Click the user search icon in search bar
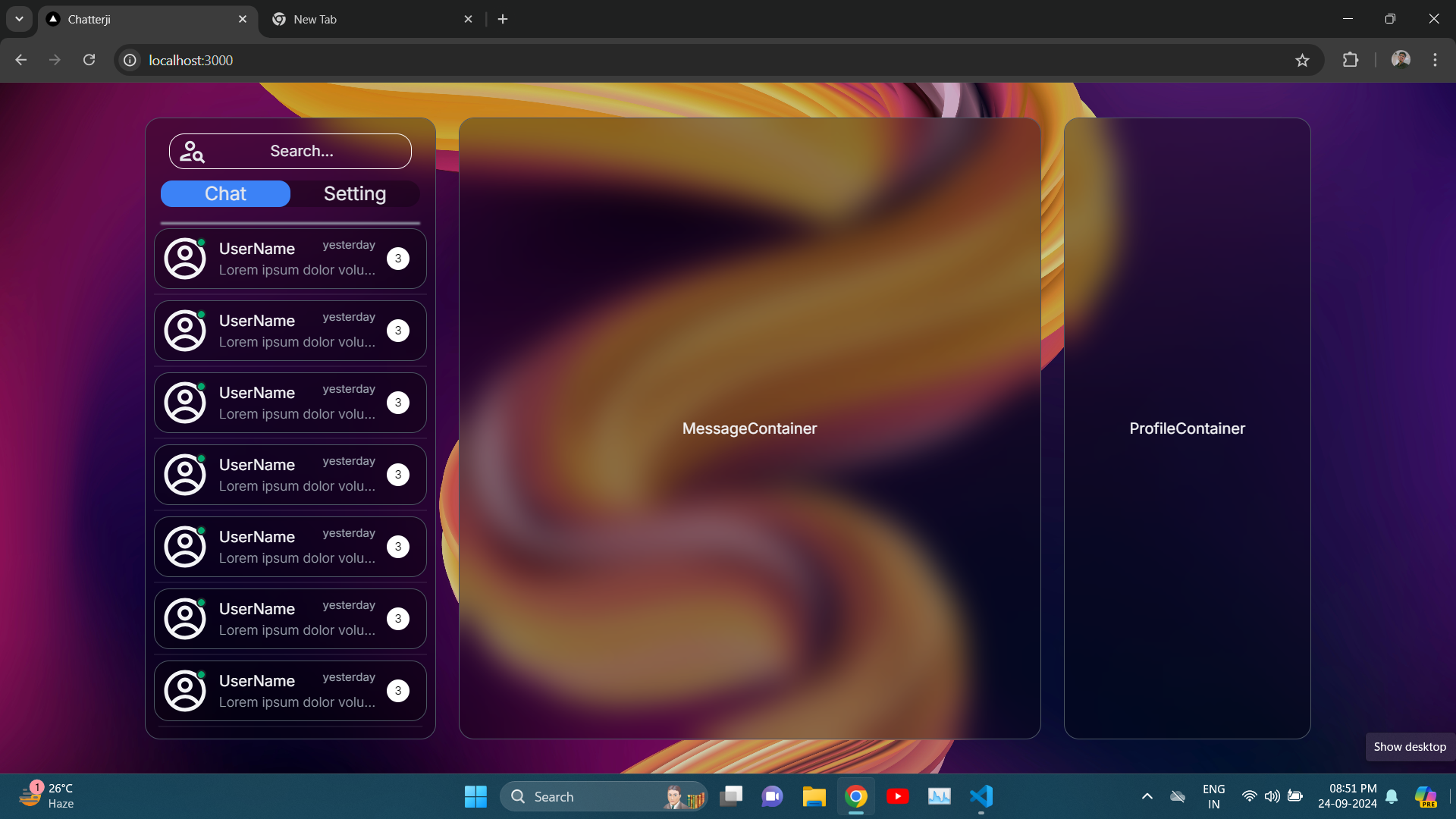Image resolution: width=1456 pixels, height=819 pixels. coord(192,152)
